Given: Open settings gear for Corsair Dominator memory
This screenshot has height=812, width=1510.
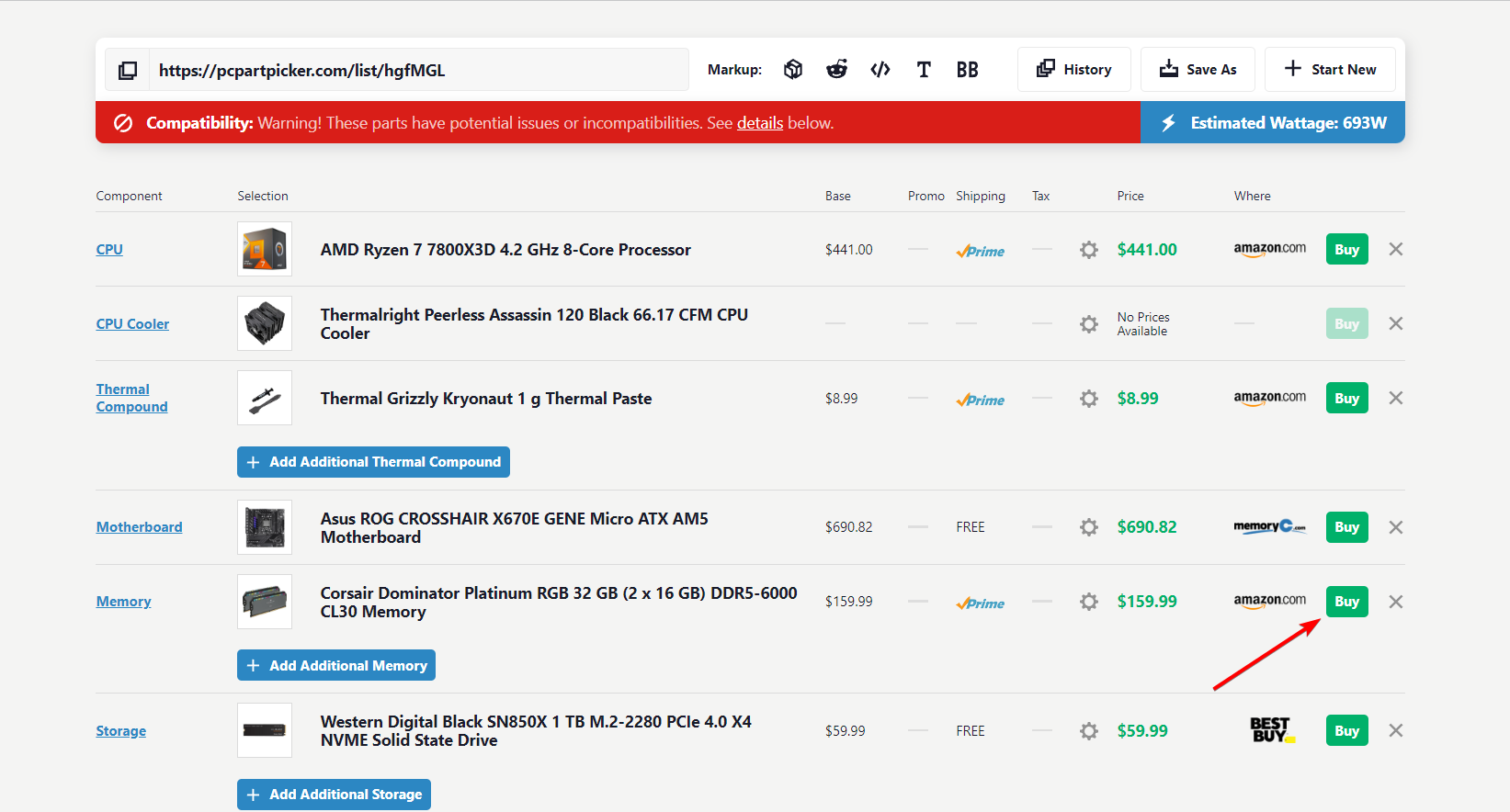Looking at the screenshot, I should (x=1089, y=602).
